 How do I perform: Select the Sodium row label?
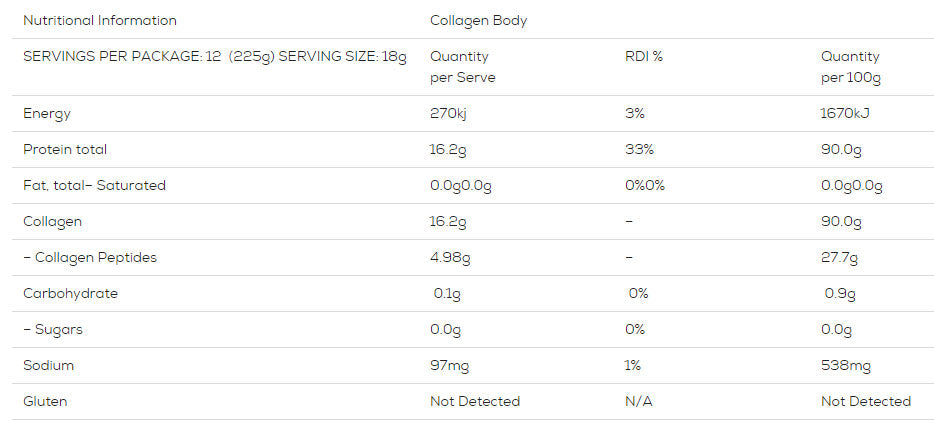point(48,365)
